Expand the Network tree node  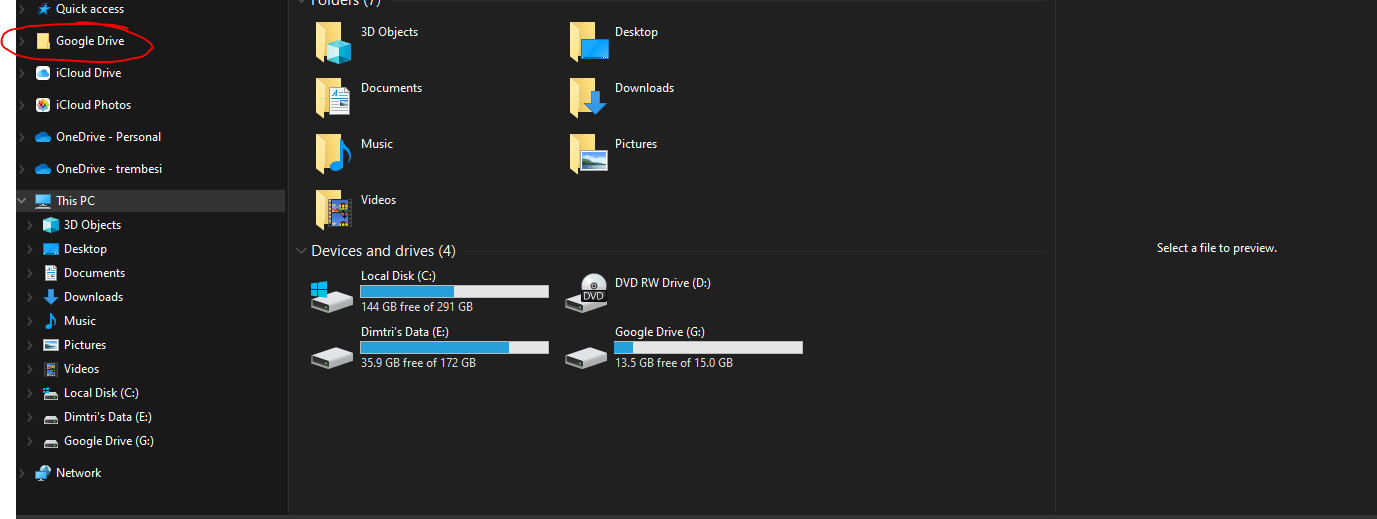point(21,473)
